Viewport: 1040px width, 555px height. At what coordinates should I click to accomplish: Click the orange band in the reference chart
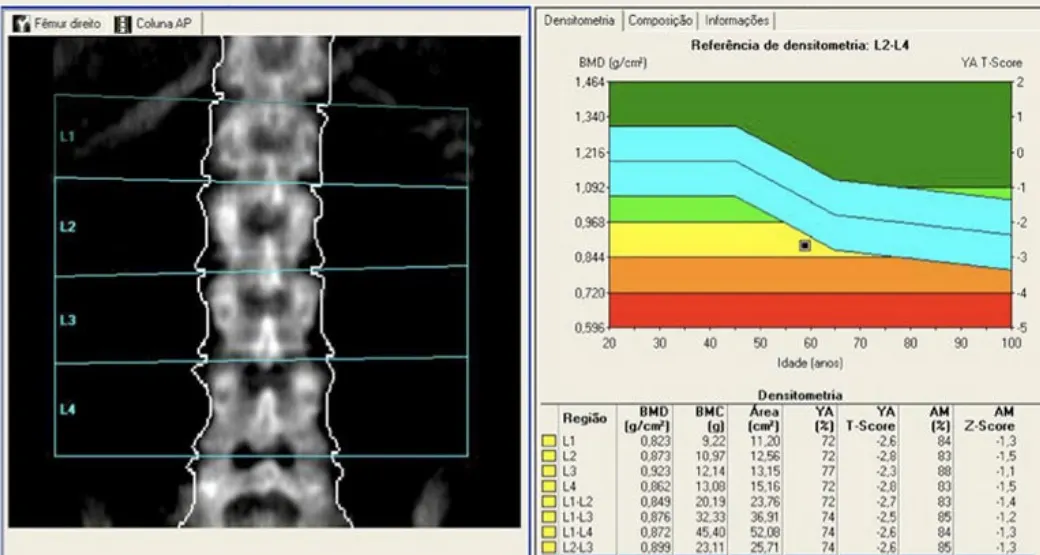pos(810,277)
